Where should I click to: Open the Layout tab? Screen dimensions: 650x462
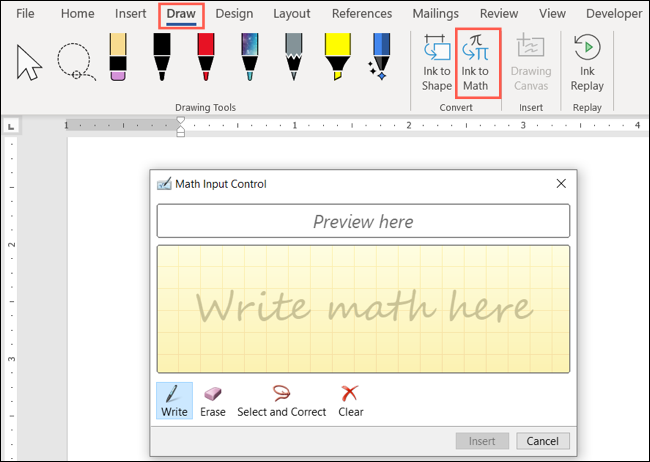[x=291, y=14]
